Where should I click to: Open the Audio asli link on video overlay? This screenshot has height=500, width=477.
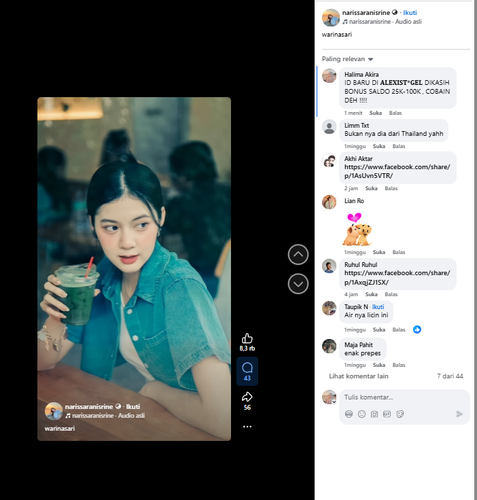108,416
